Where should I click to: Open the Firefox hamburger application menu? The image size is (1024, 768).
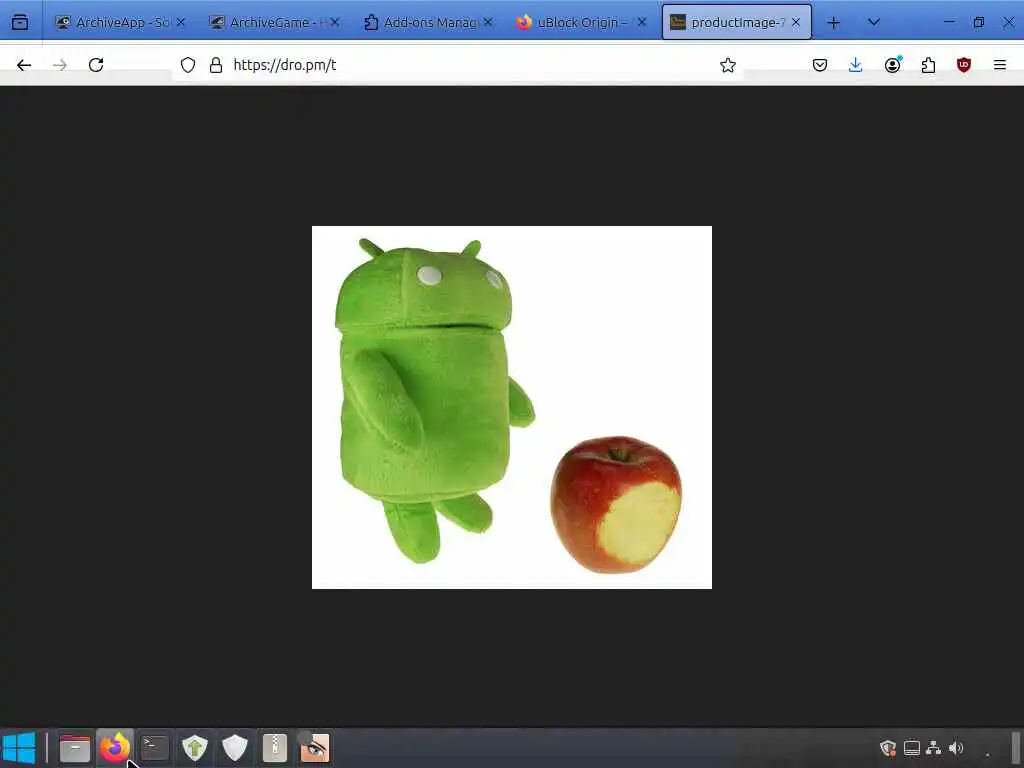(x=1000, y=65)
